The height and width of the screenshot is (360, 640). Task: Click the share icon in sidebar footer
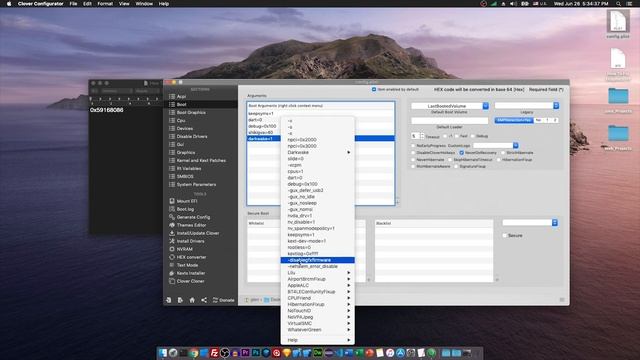coord(204,300)
